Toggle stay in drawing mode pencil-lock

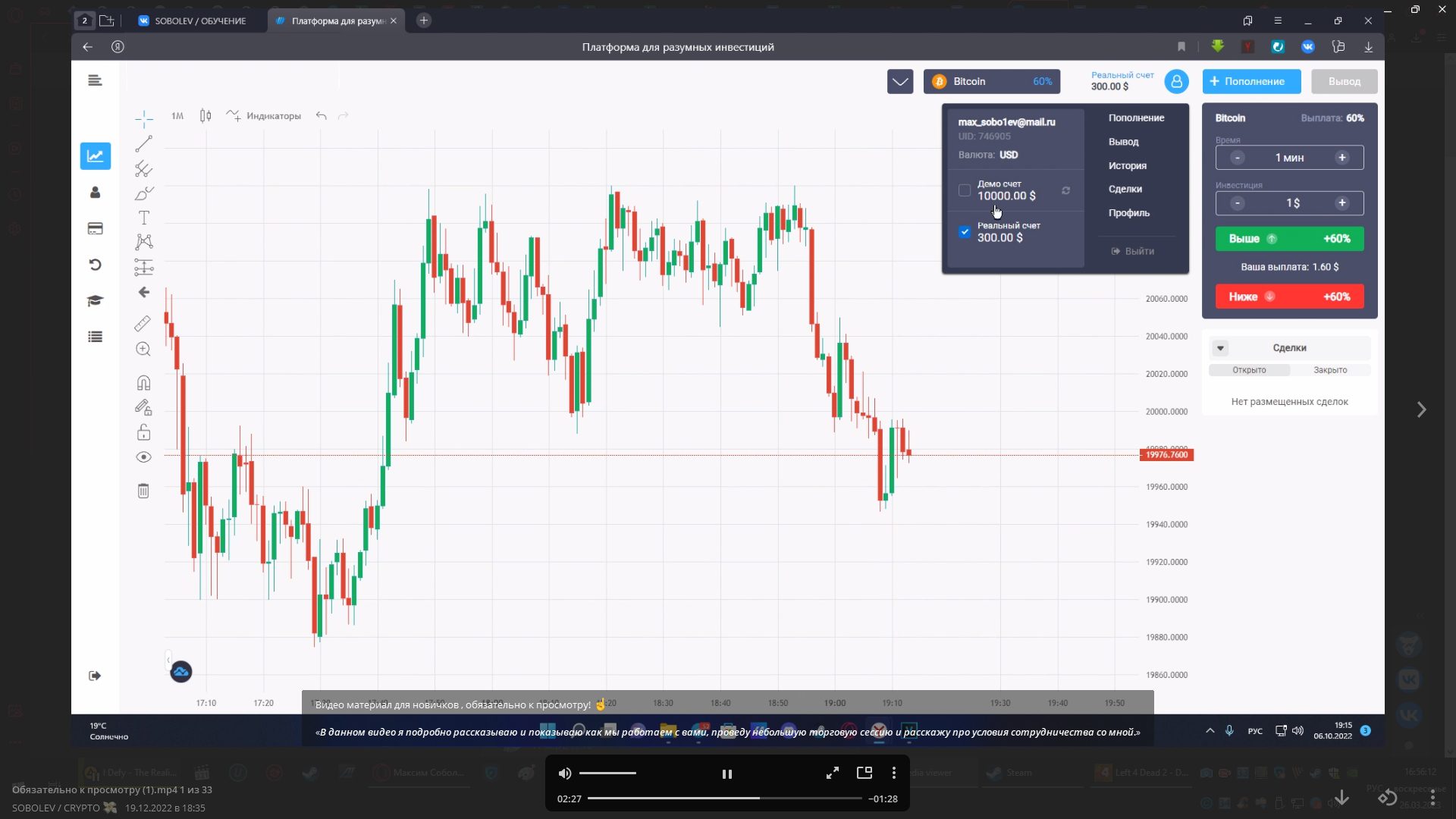(x=143, y=407)
